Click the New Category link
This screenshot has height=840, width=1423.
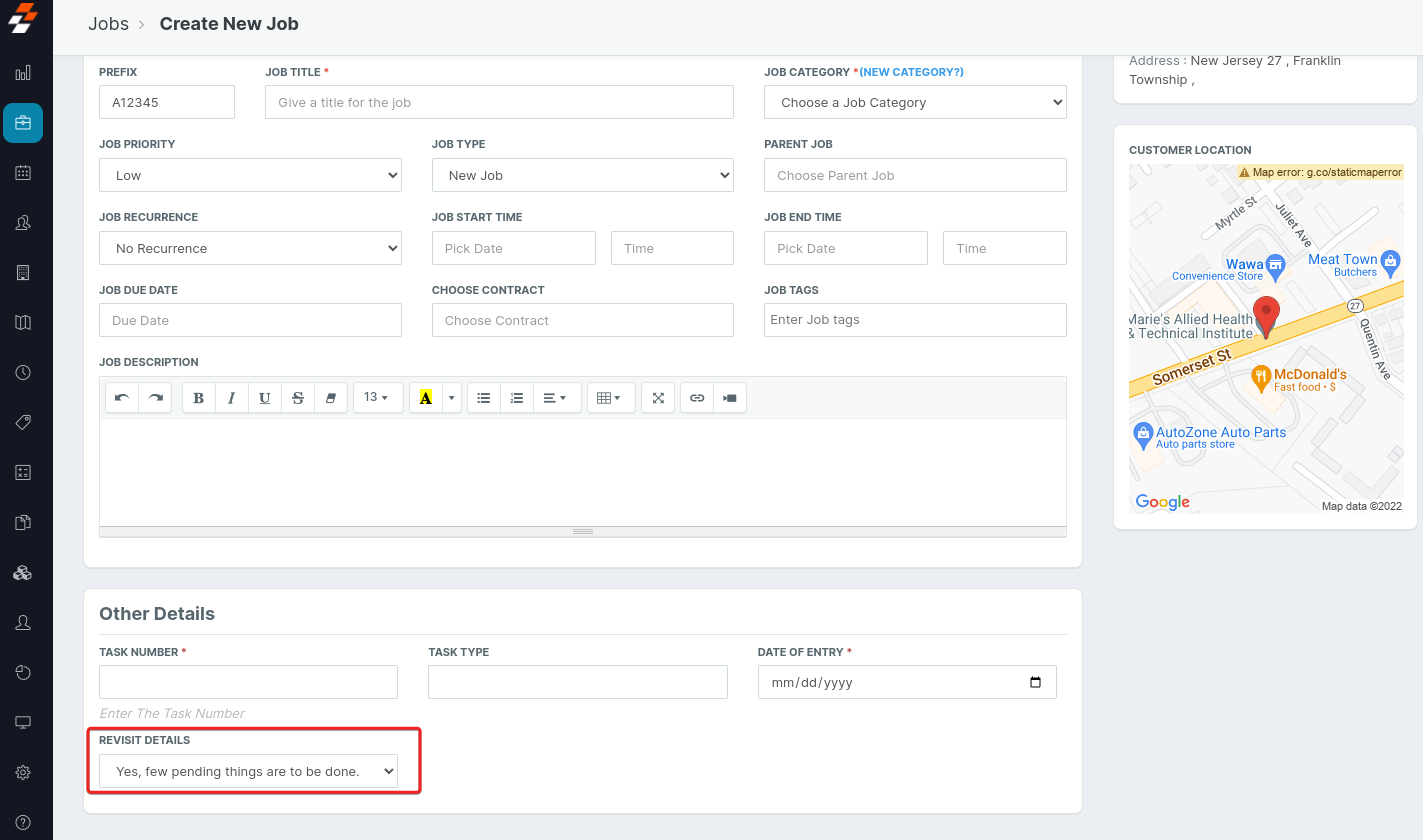coord(911,72)
